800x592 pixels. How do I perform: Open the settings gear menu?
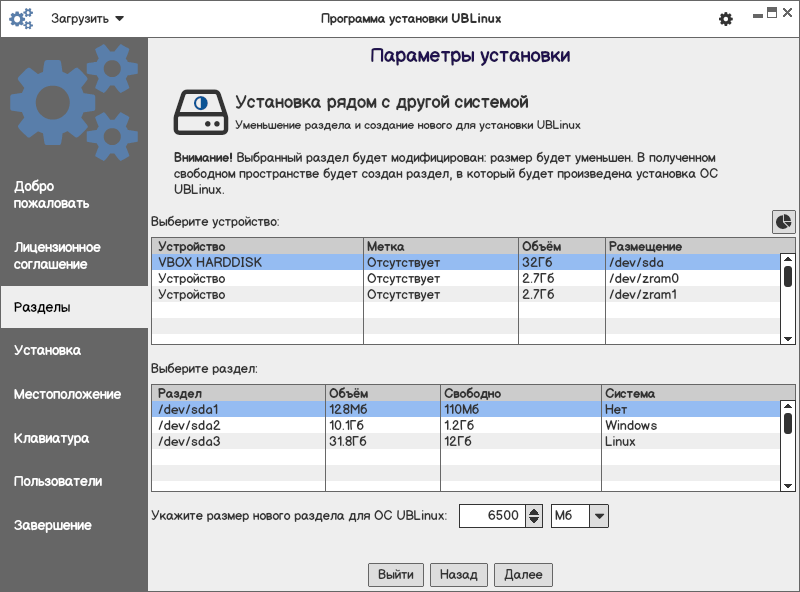[x=726, y=19]
